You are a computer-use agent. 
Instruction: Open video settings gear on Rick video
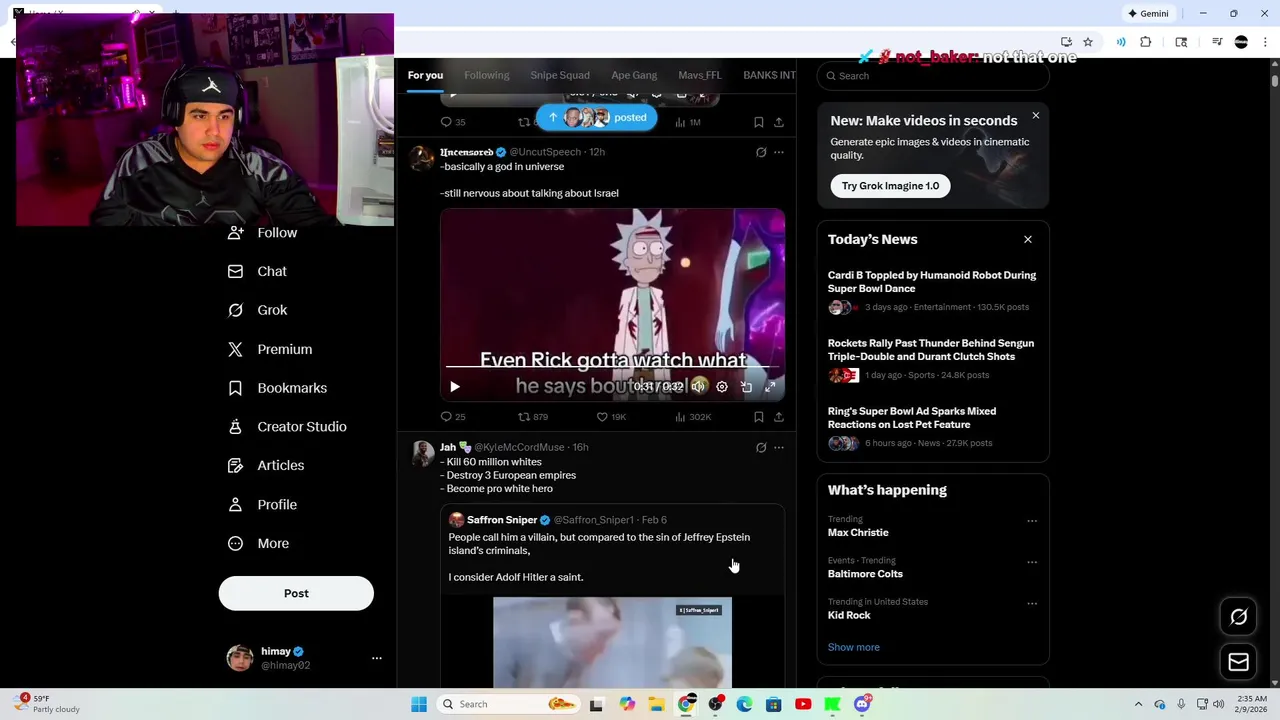[722, 387]
